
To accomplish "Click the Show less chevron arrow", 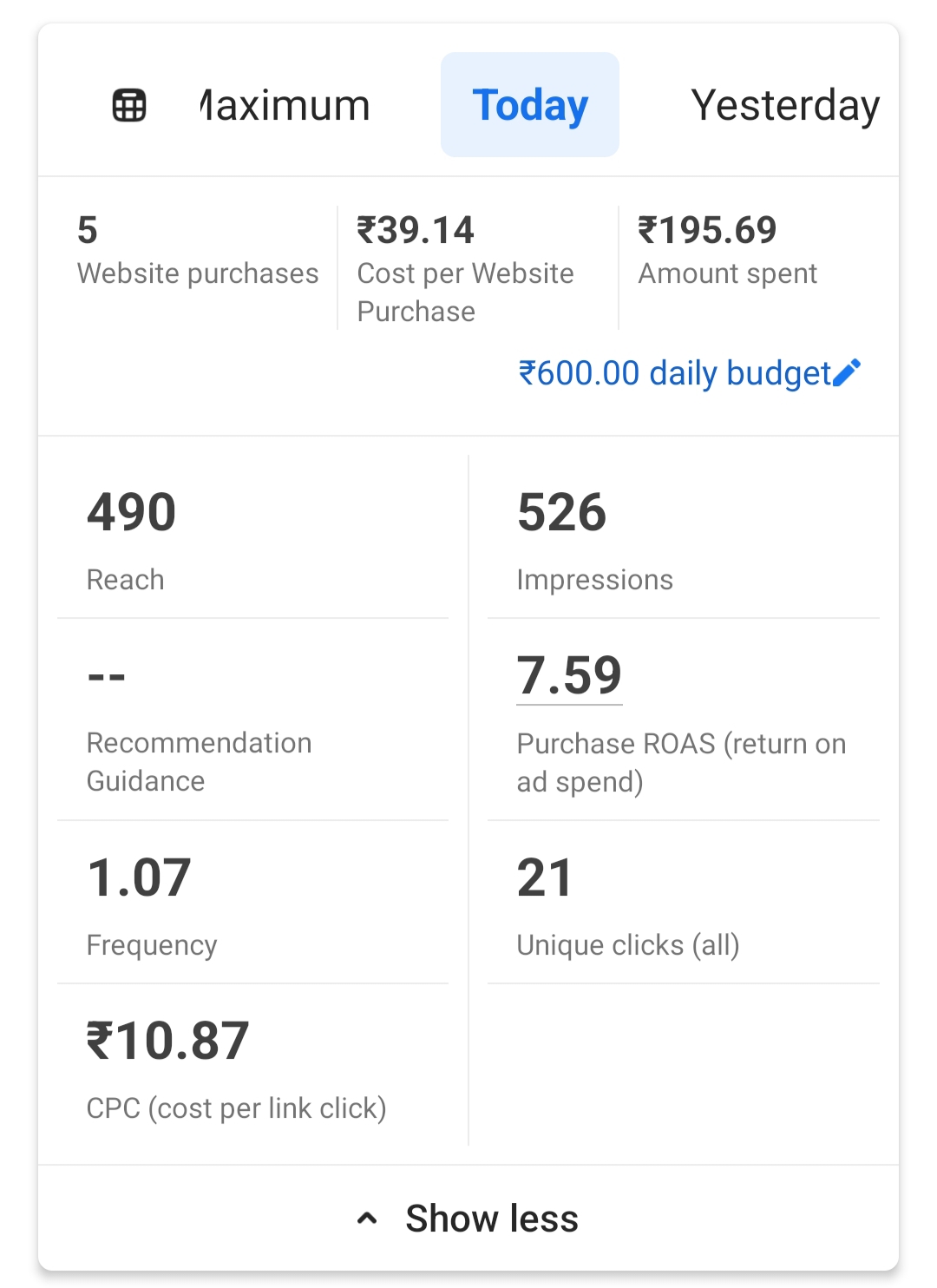I will pos(367,1219).
